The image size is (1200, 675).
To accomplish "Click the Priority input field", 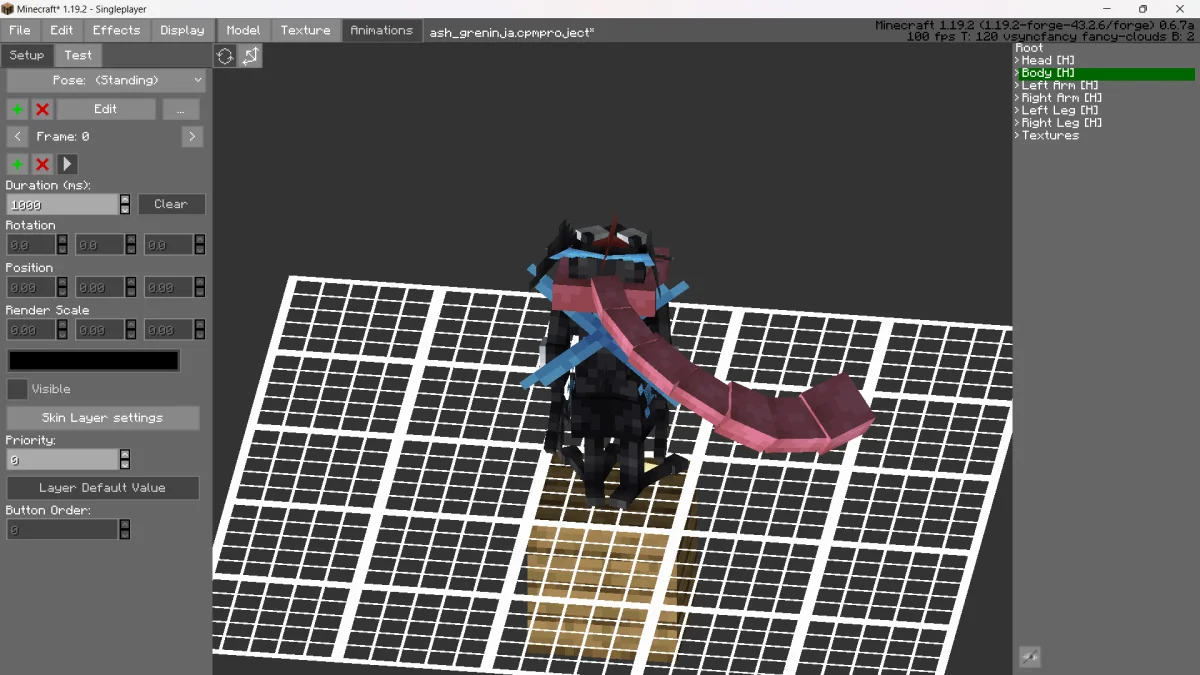I will (63, 460).
